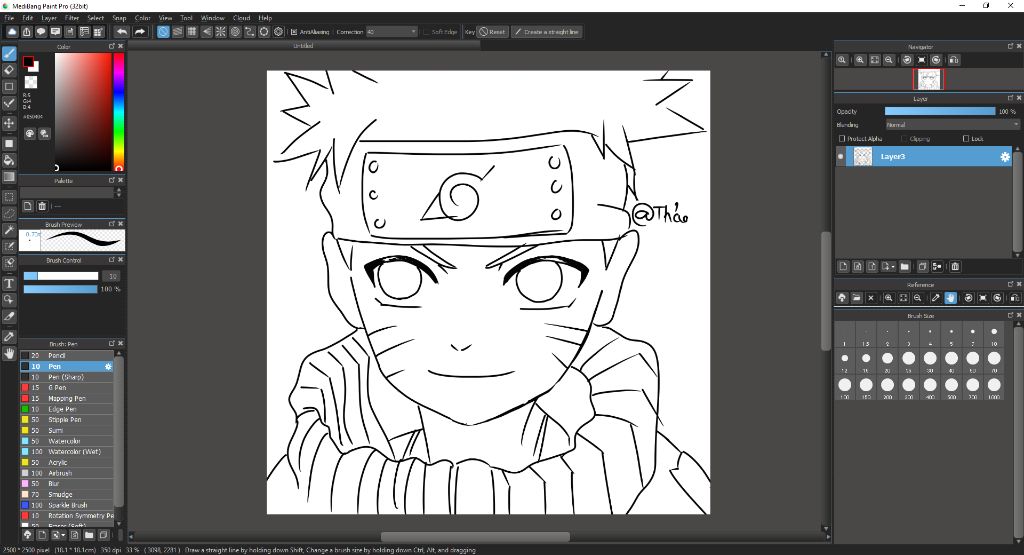Zoom in using Navigator plus magnifier
Image resolution: width=1024 pixels, height=555 pixels.
(860, 60)
